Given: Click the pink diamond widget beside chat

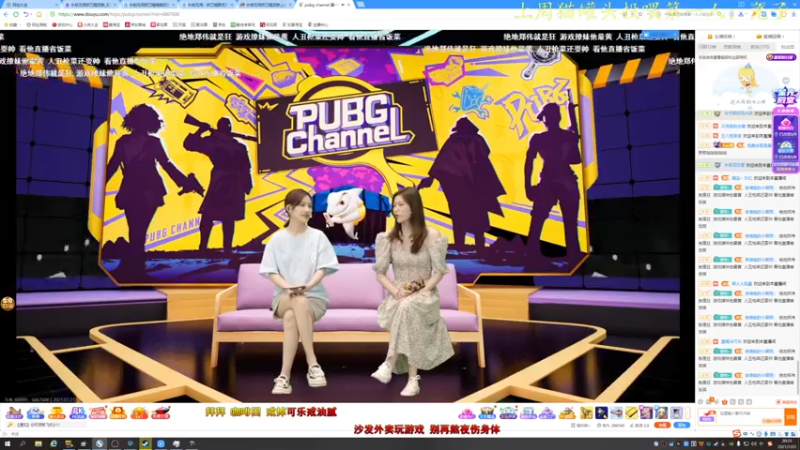Looking at the screenshot, I should coord(786,126).
